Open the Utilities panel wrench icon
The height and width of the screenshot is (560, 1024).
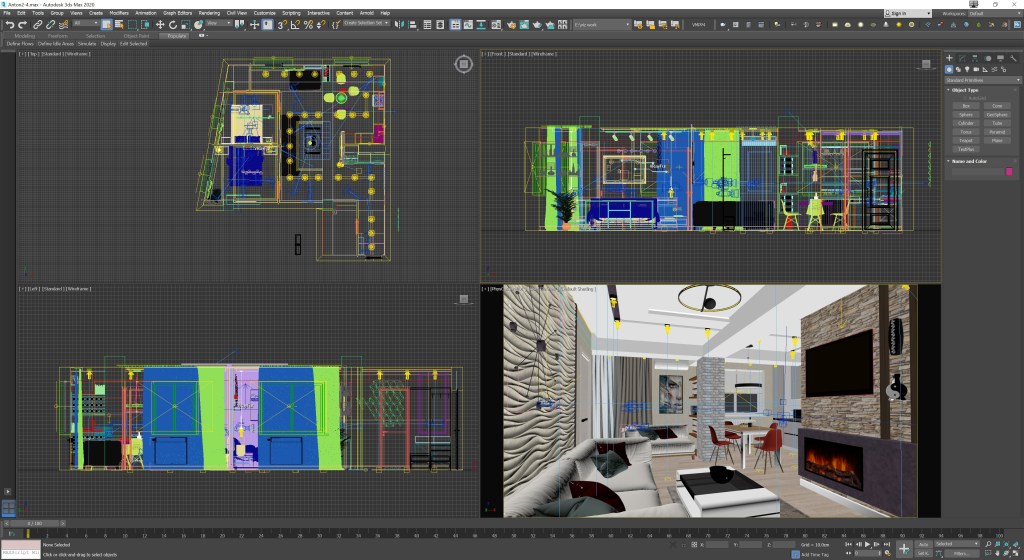1015,58
